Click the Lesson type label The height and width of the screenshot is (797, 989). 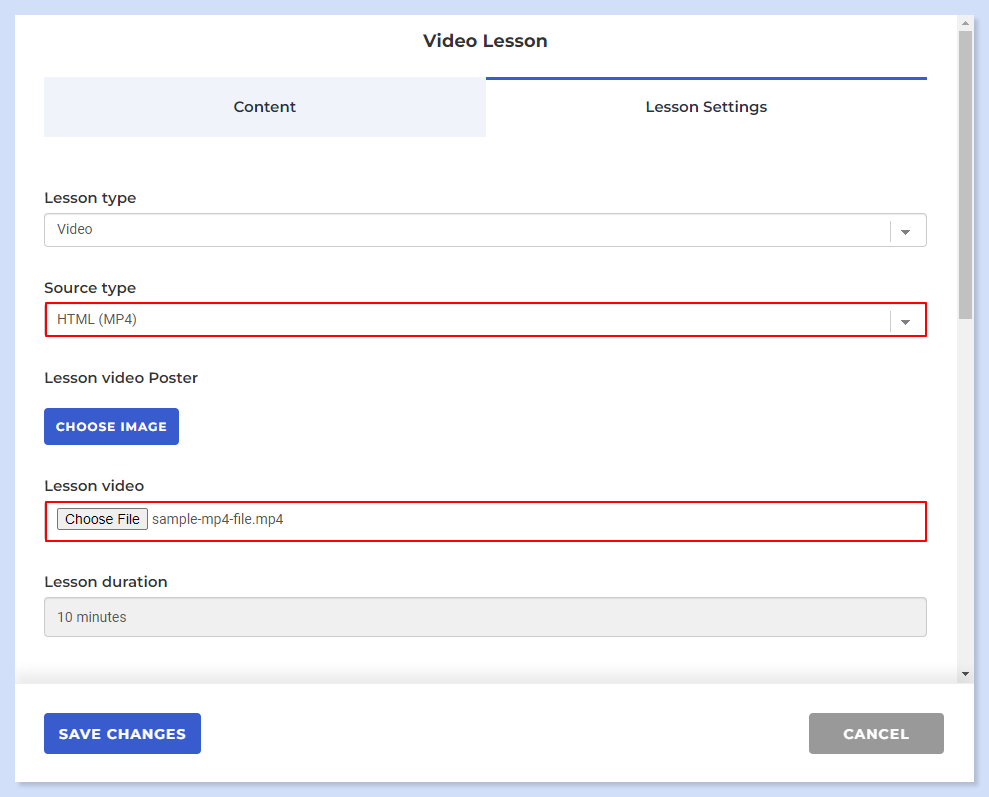pos(90,198)
